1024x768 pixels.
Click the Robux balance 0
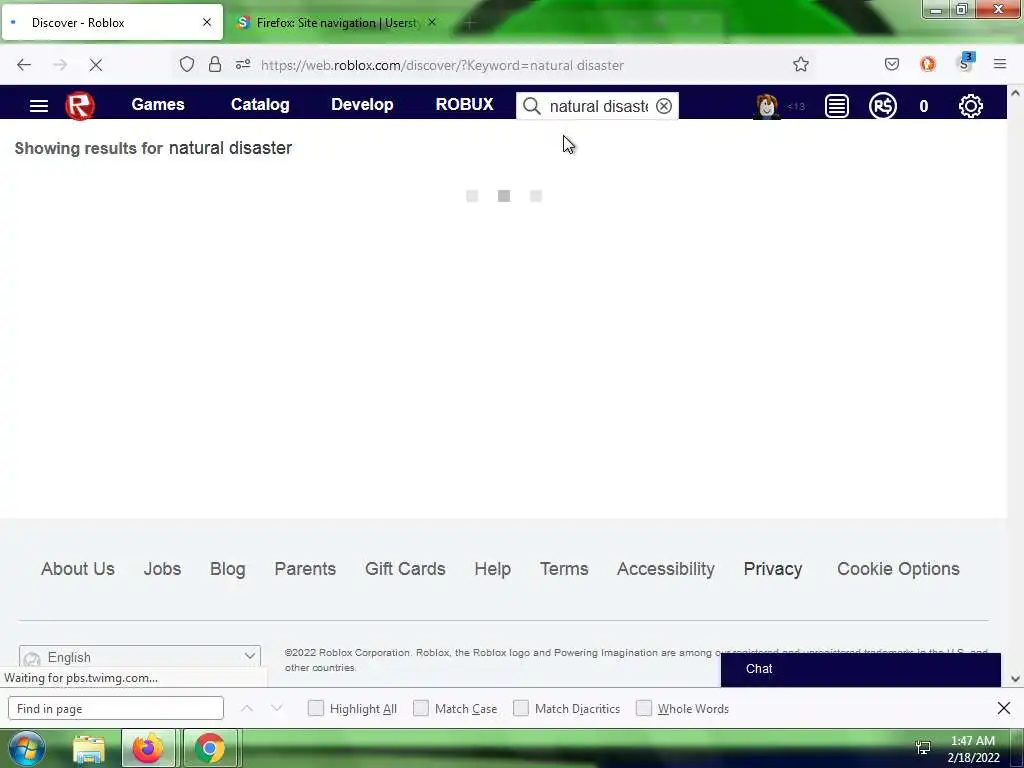click(x=923, y=106)
